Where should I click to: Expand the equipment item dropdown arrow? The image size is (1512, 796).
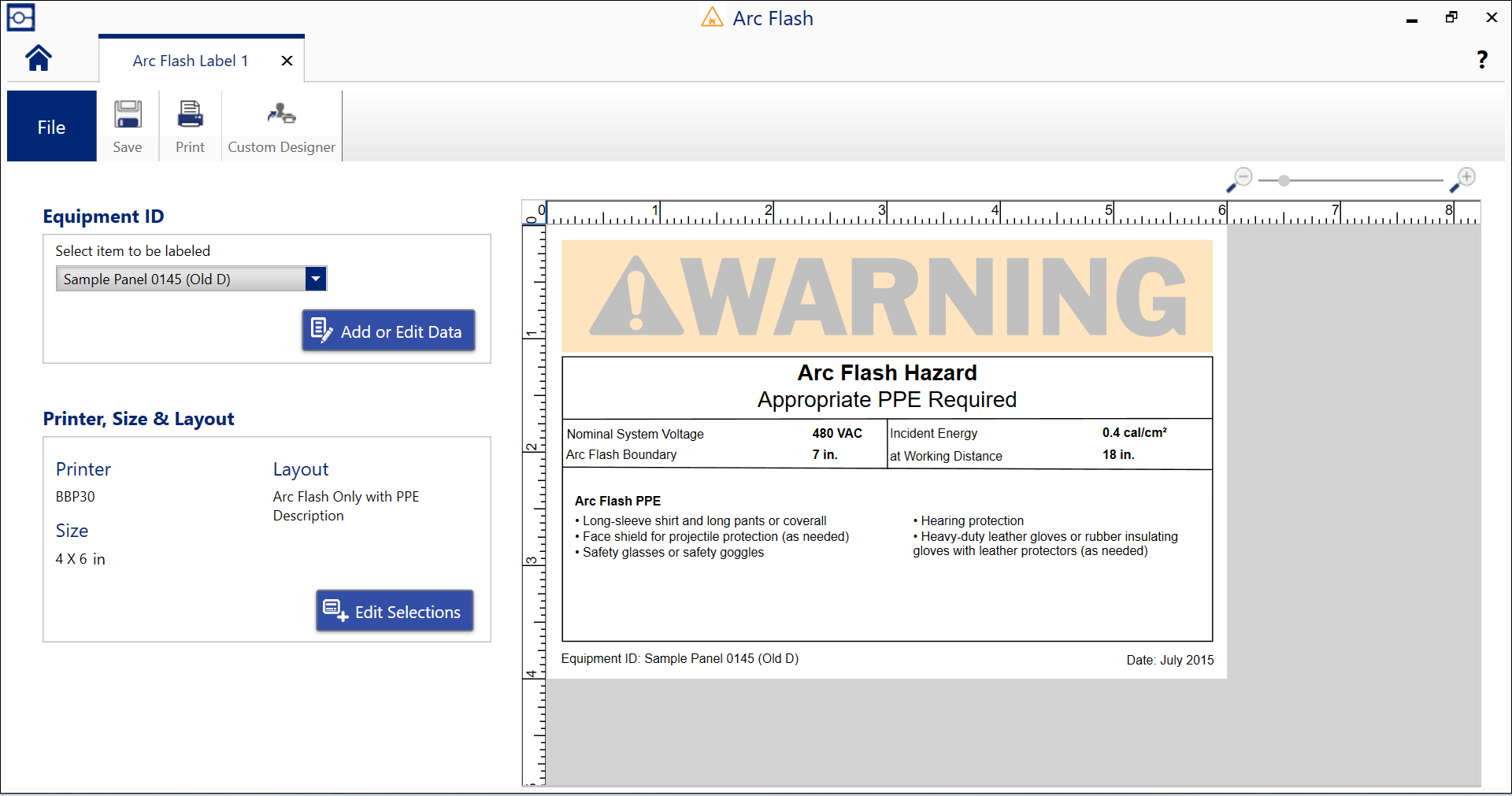pyautogui.click(x=316, y=279)
